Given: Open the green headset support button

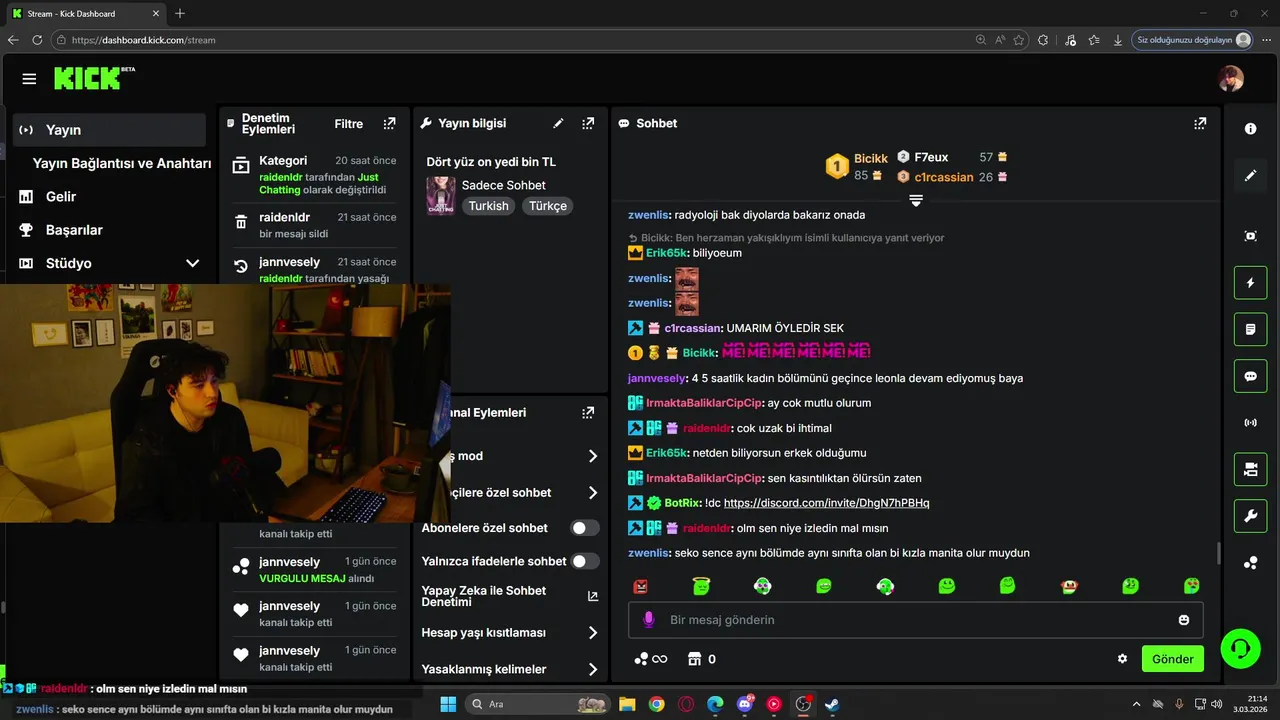Looking at the screenshot, I should coord(1241,649).
